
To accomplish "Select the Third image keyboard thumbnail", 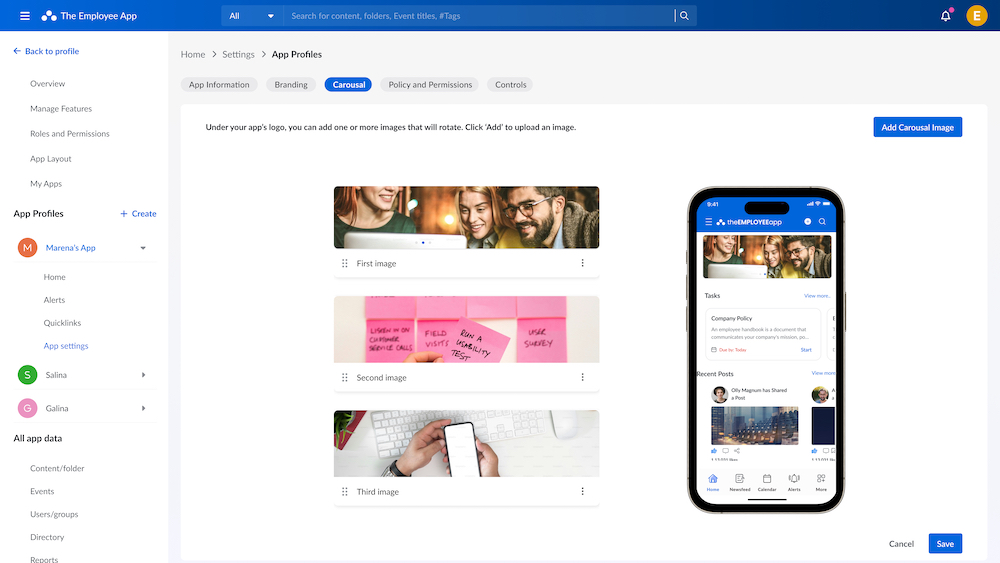I will pos(466,444).
